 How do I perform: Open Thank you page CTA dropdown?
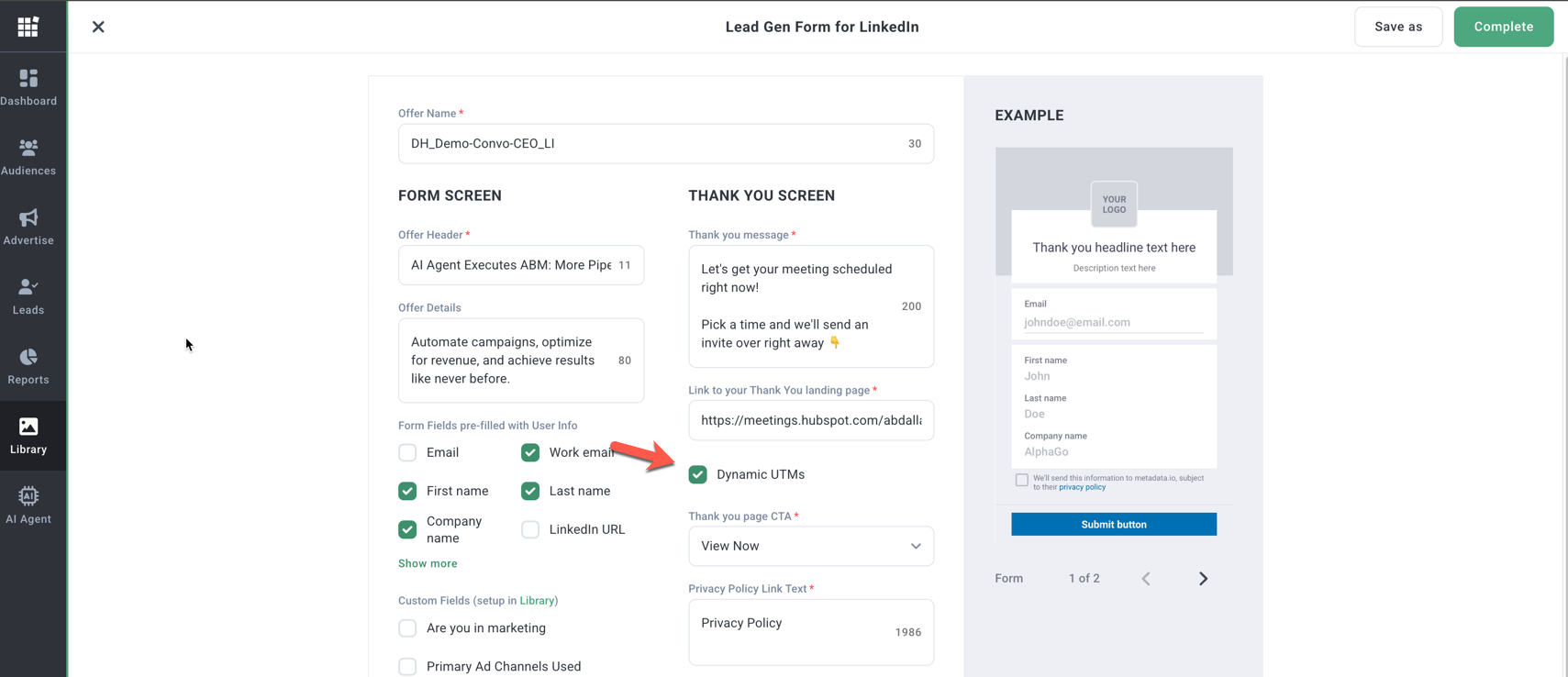(x=810, y=546)
